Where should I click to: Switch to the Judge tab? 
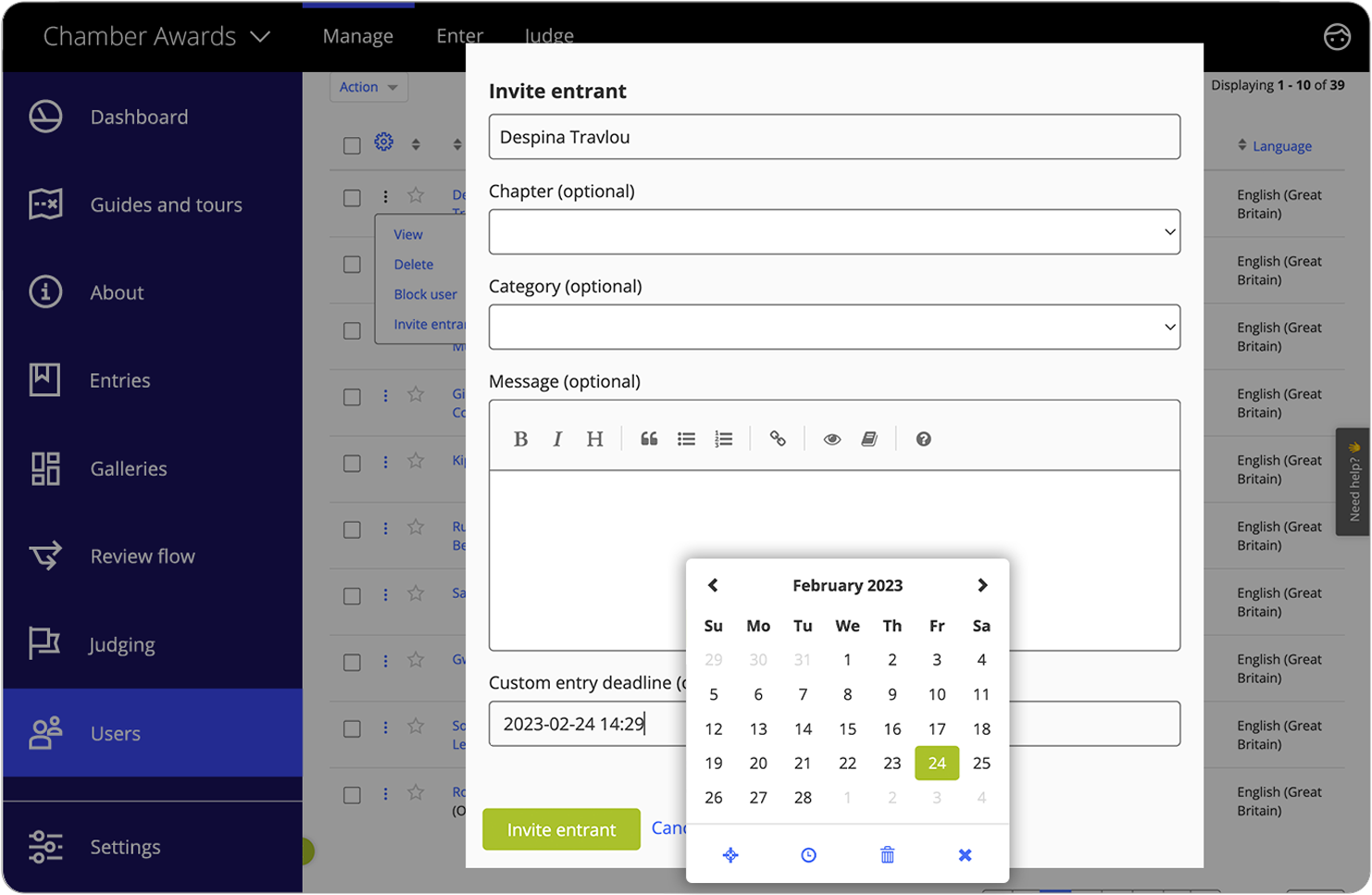(x=548, y=36)
